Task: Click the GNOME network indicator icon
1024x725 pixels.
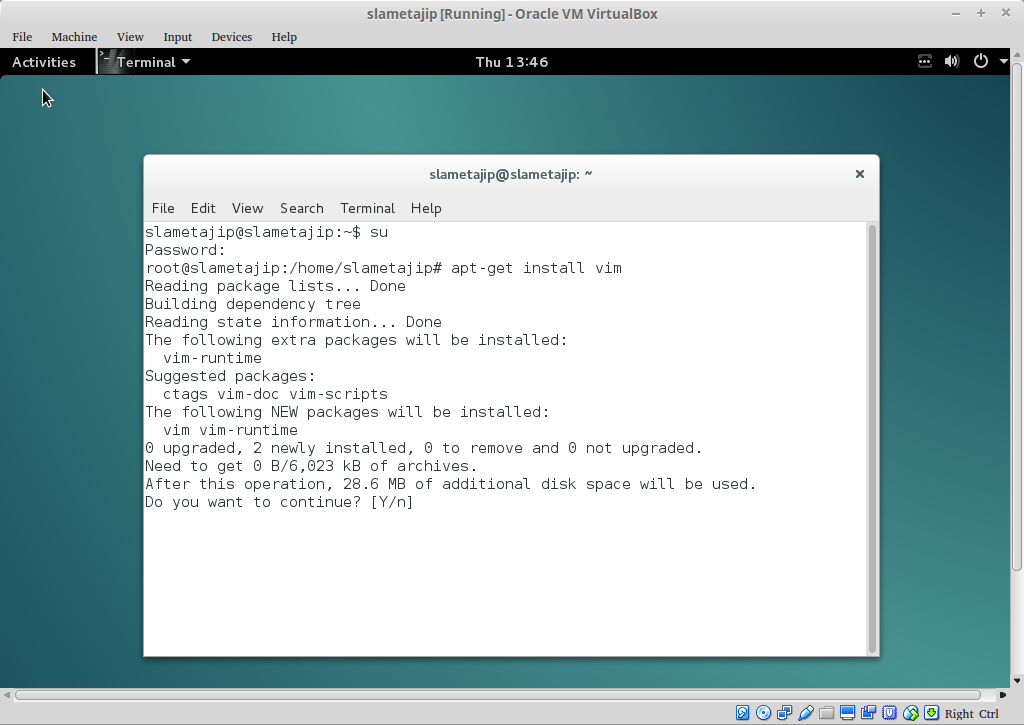Action: pos(925,61)
